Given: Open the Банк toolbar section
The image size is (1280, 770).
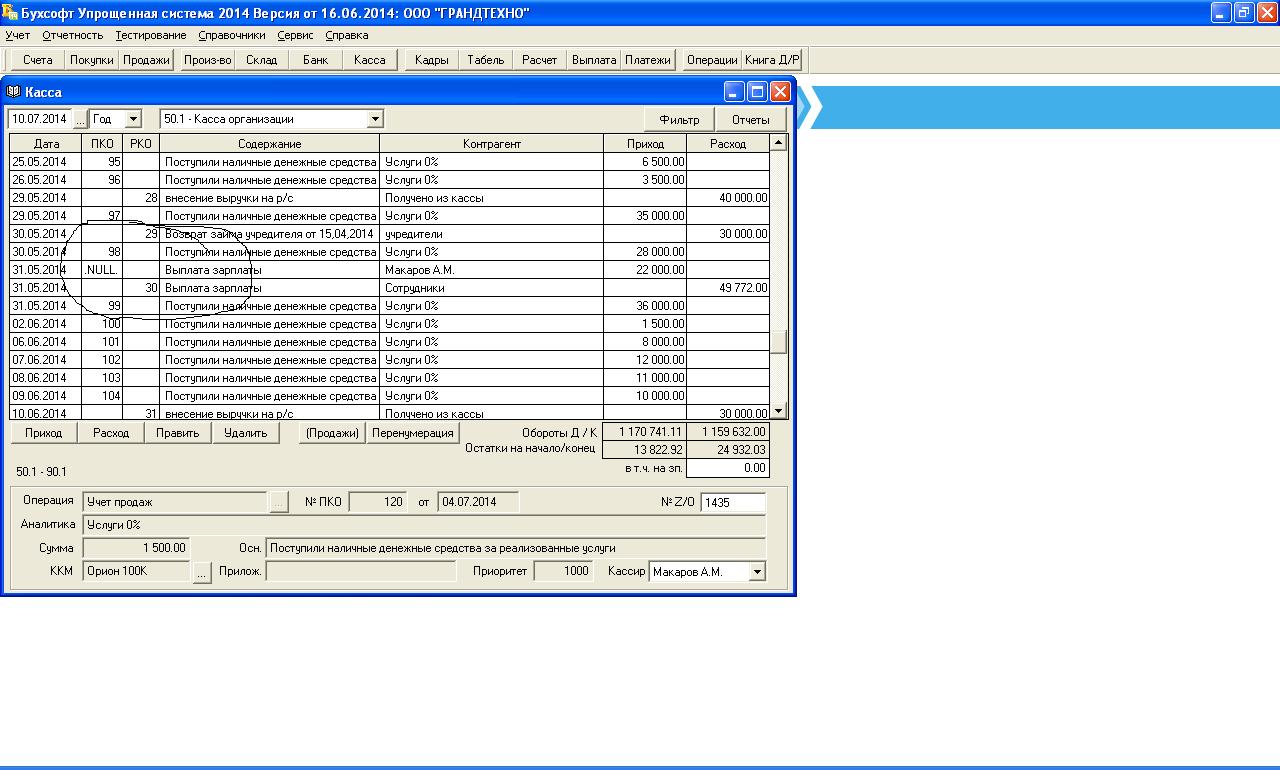Looking at the screenshot, I should (315, 60).
